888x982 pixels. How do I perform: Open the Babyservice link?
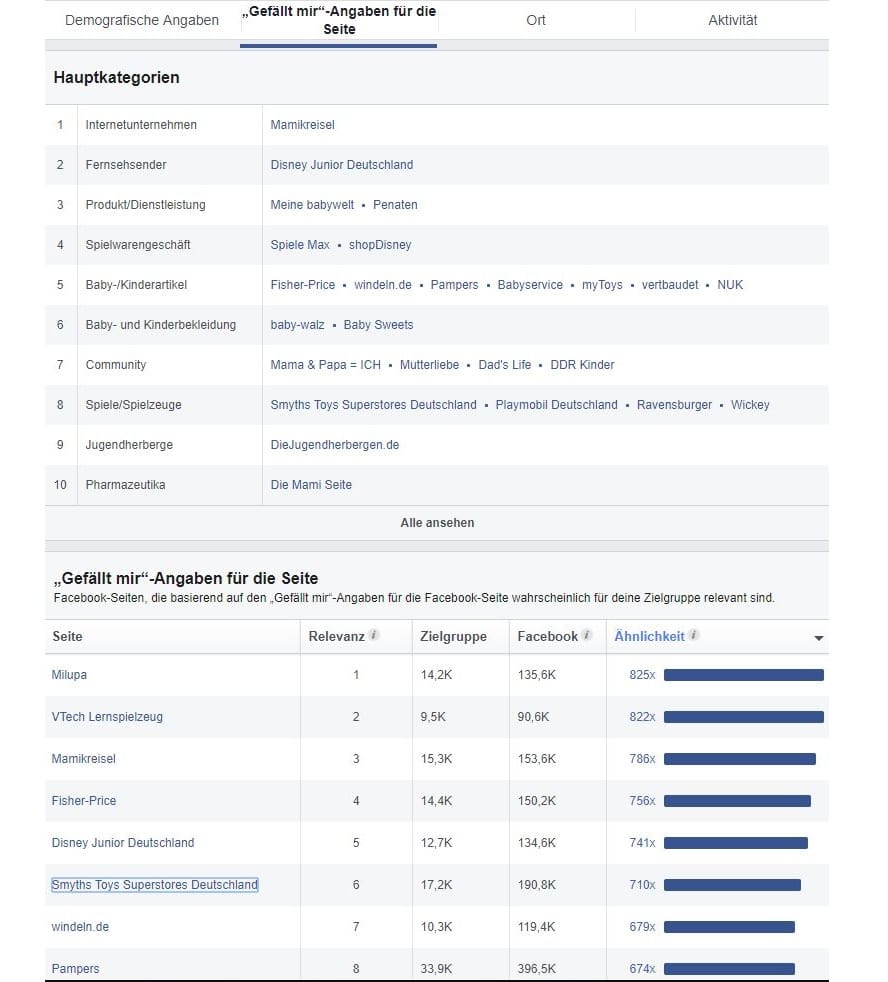(x=530, y=285)
